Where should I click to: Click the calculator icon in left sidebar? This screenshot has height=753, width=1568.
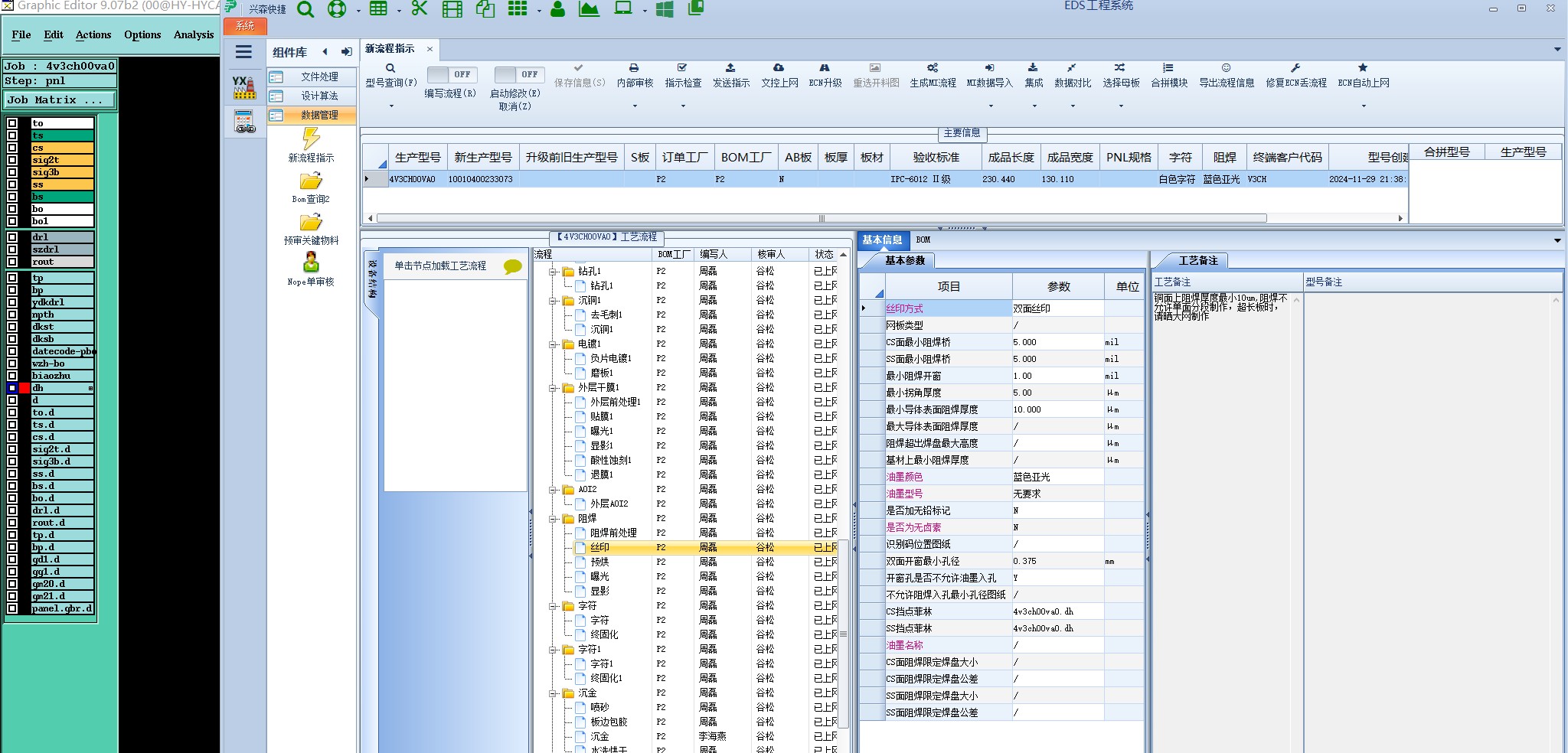click(244, 121)
